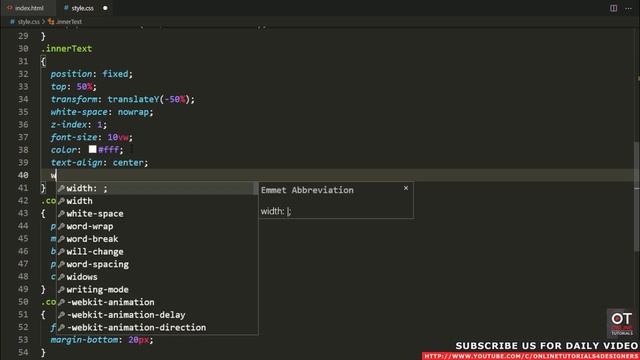Click line number 32 in the gutter
The height and width of the screenshot is (360, 640).
click(x=23, y=74)
